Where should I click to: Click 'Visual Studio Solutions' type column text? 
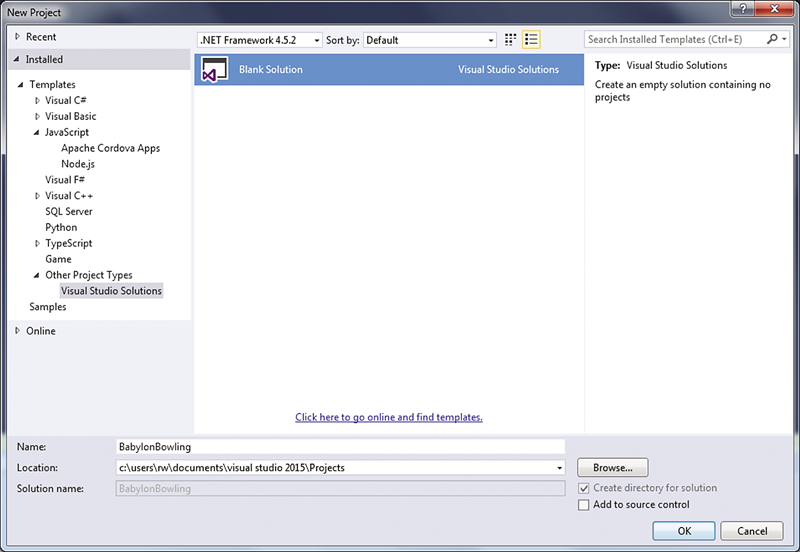click(508, 69)
